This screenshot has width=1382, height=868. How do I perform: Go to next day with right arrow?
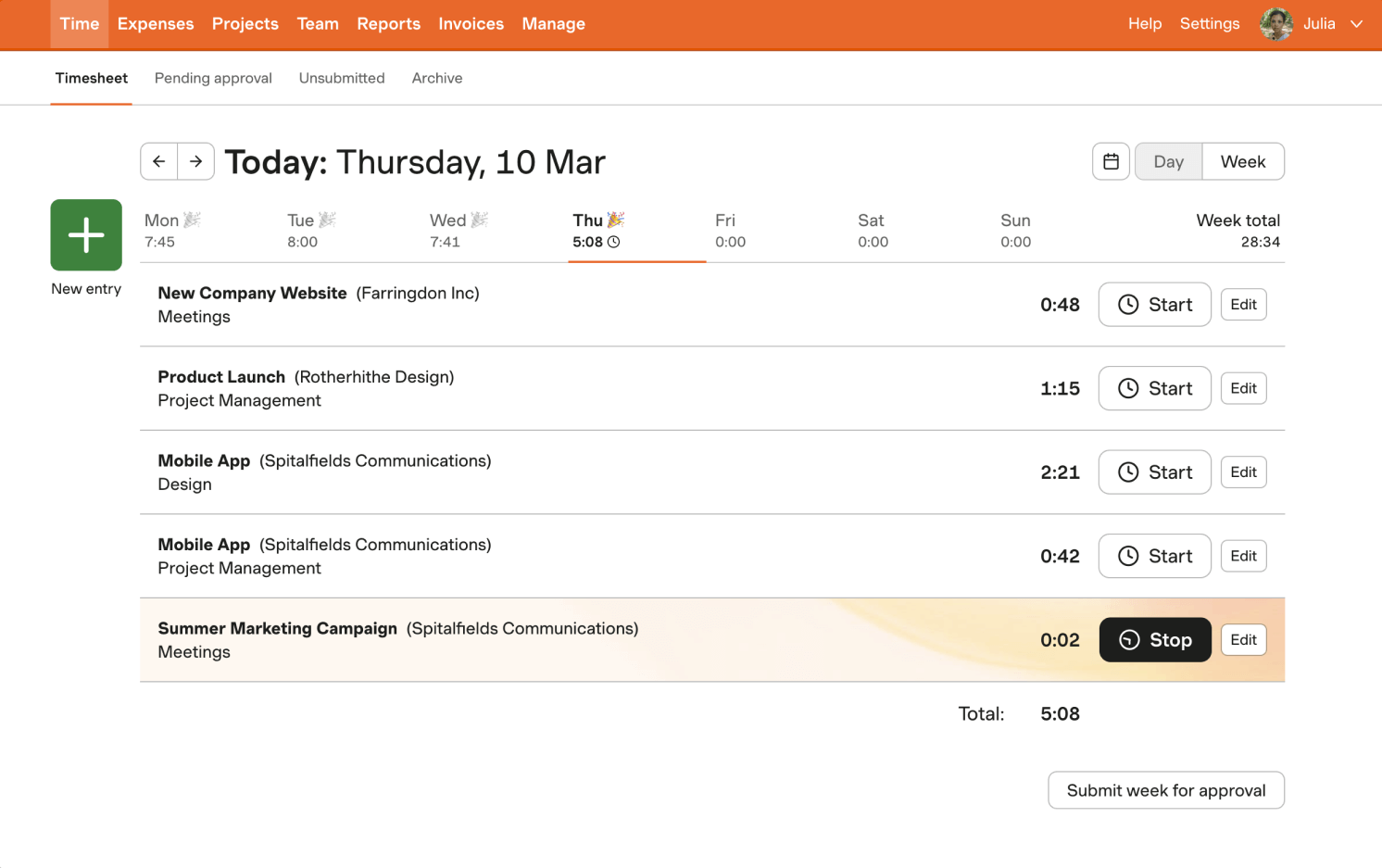(196, 161)
